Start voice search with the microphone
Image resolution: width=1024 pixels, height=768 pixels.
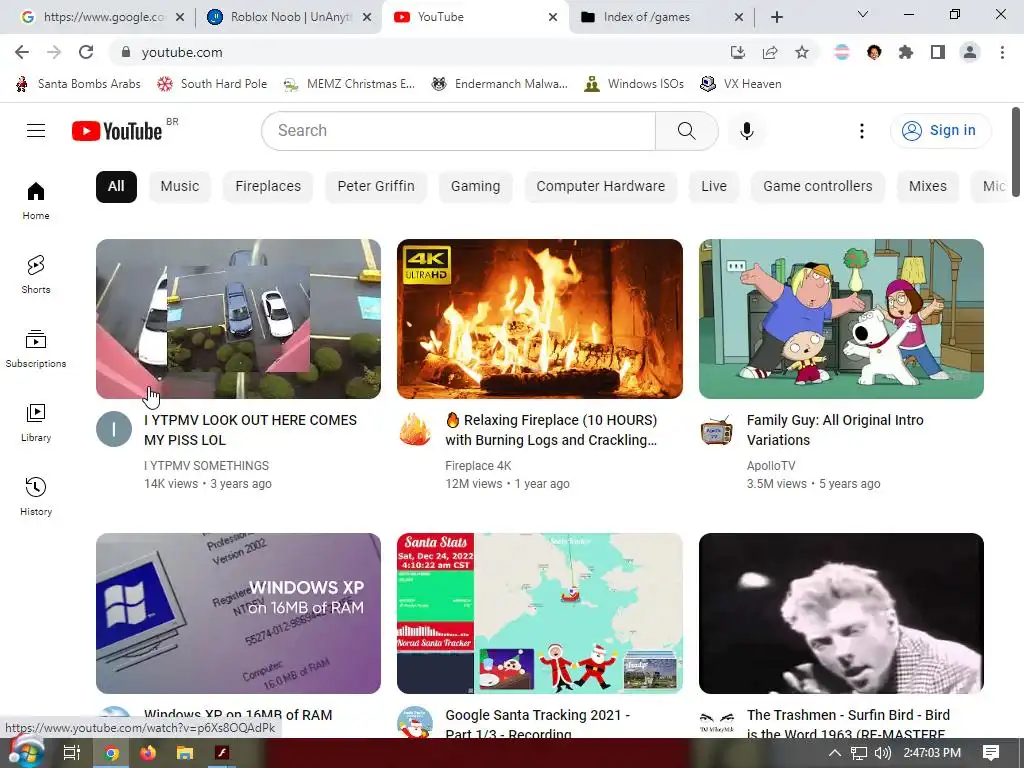coord(746,131)
